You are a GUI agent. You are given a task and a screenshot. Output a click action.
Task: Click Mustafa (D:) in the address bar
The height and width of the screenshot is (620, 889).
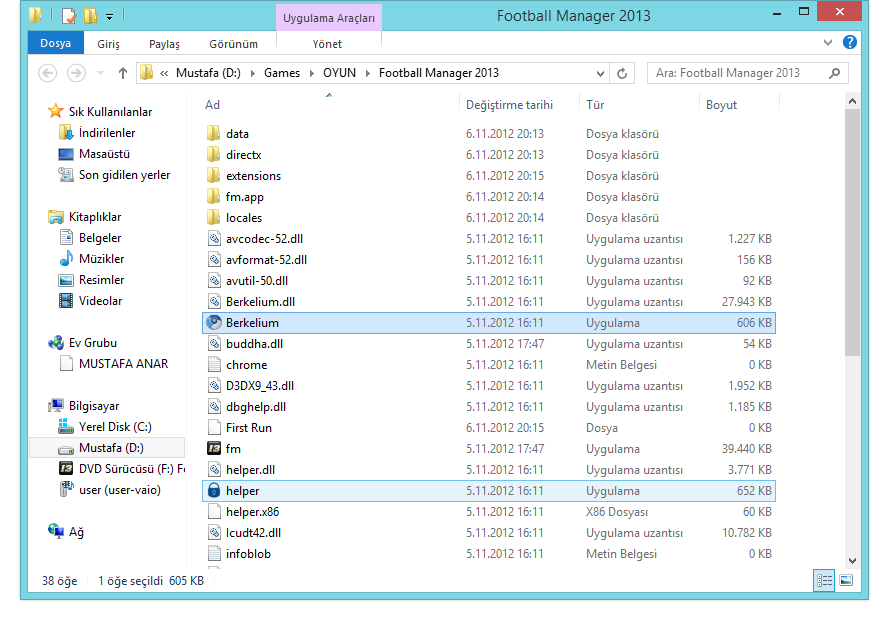click(x=208, y=73)
